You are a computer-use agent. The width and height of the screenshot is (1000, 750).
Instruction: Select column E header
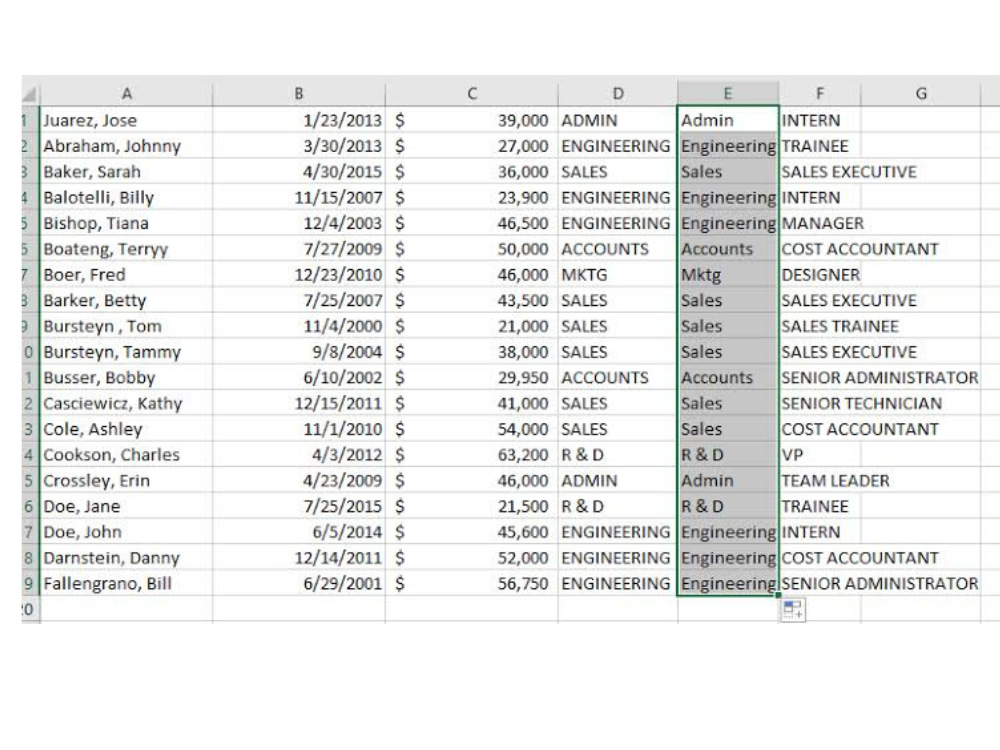click(x=728, y=94)
